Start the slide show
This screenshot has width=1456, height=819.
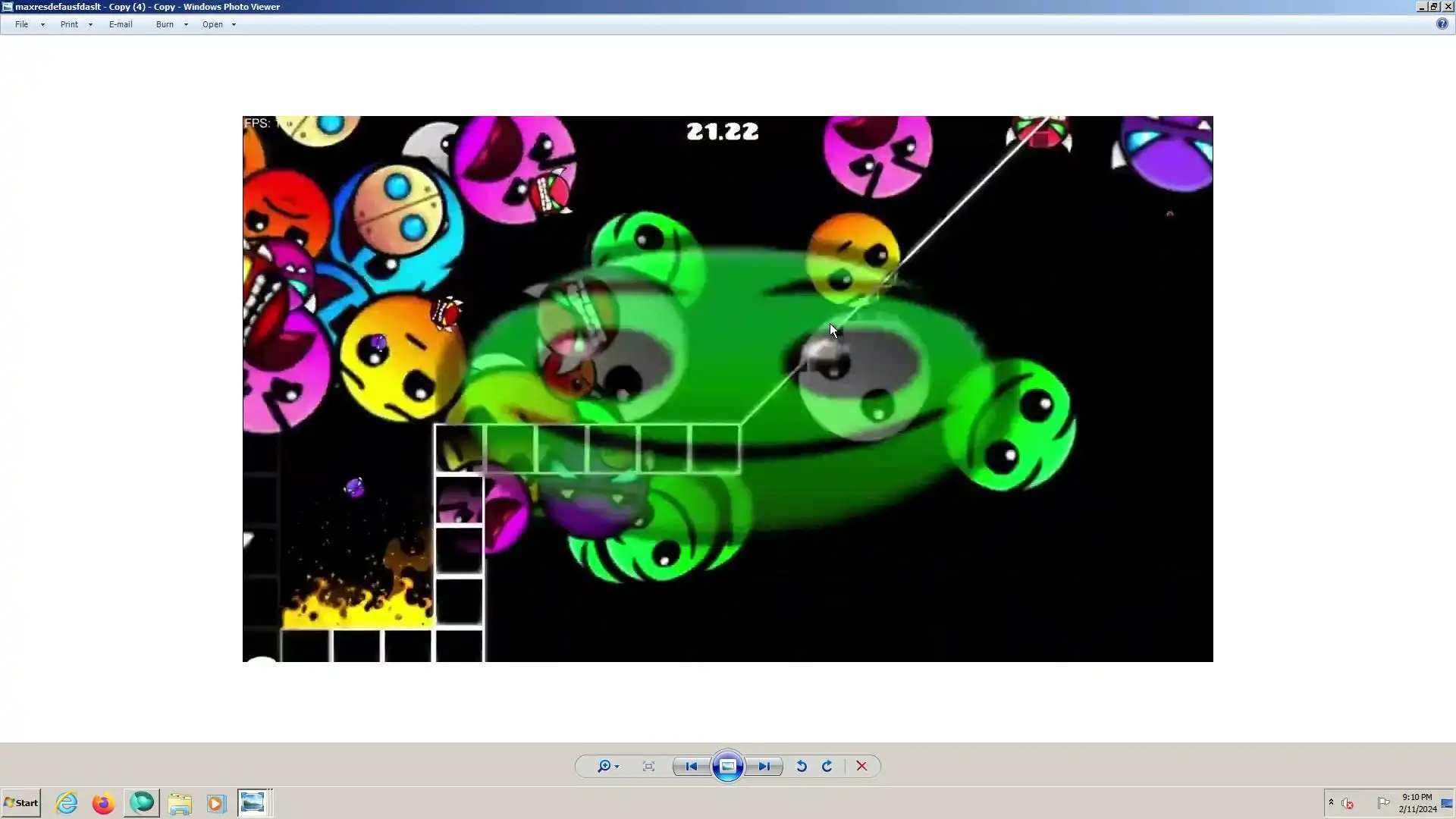[727, 766]
